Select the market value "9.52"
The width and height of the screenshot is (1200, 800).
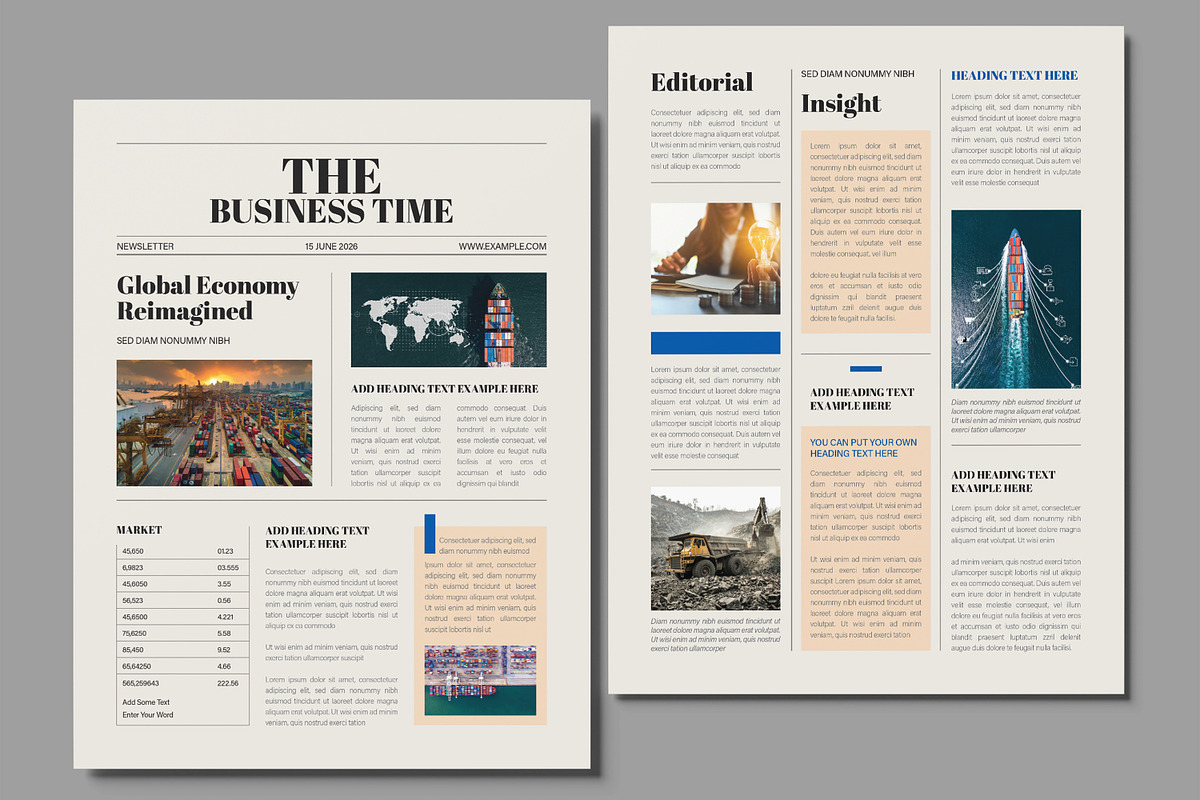224,650
